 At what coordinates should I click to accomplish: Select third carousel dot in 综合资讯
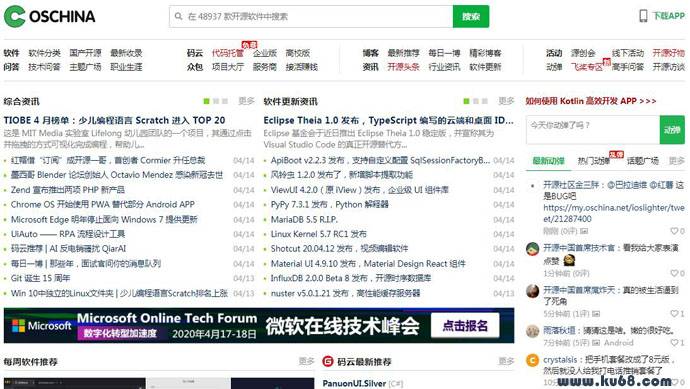pyautogui.click(x=225, y=101)
